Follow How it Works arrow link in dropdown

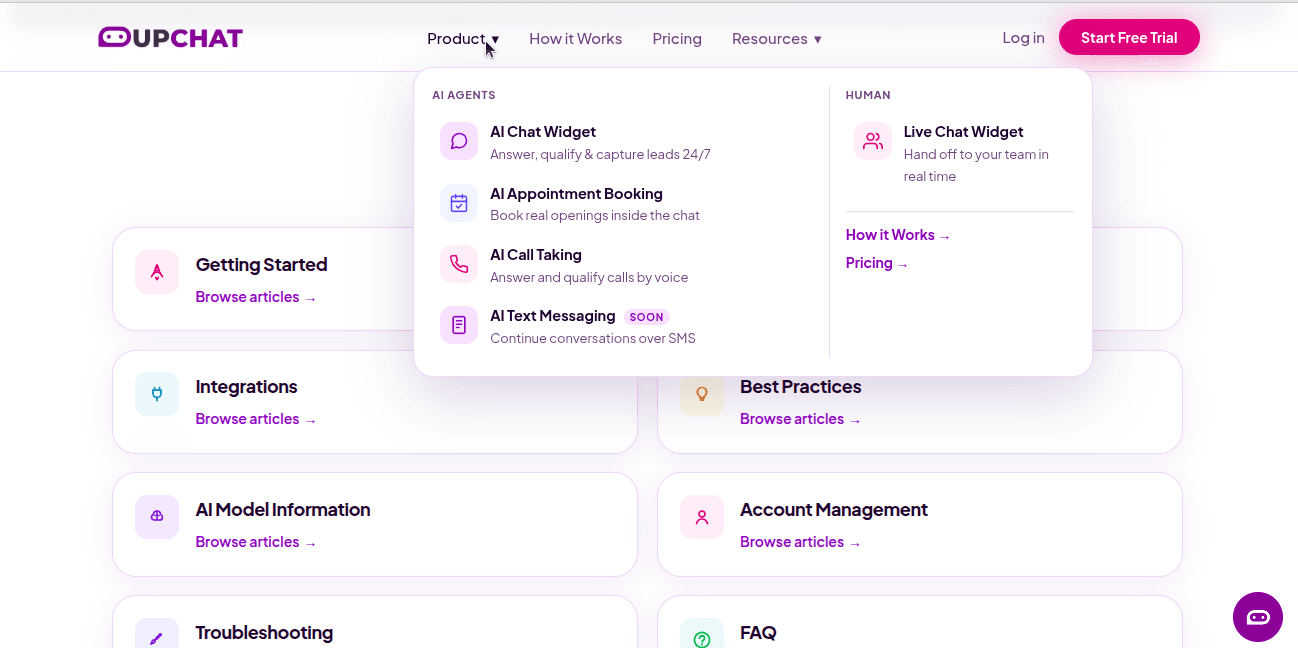pyautogui.click(x=898, y=235)
